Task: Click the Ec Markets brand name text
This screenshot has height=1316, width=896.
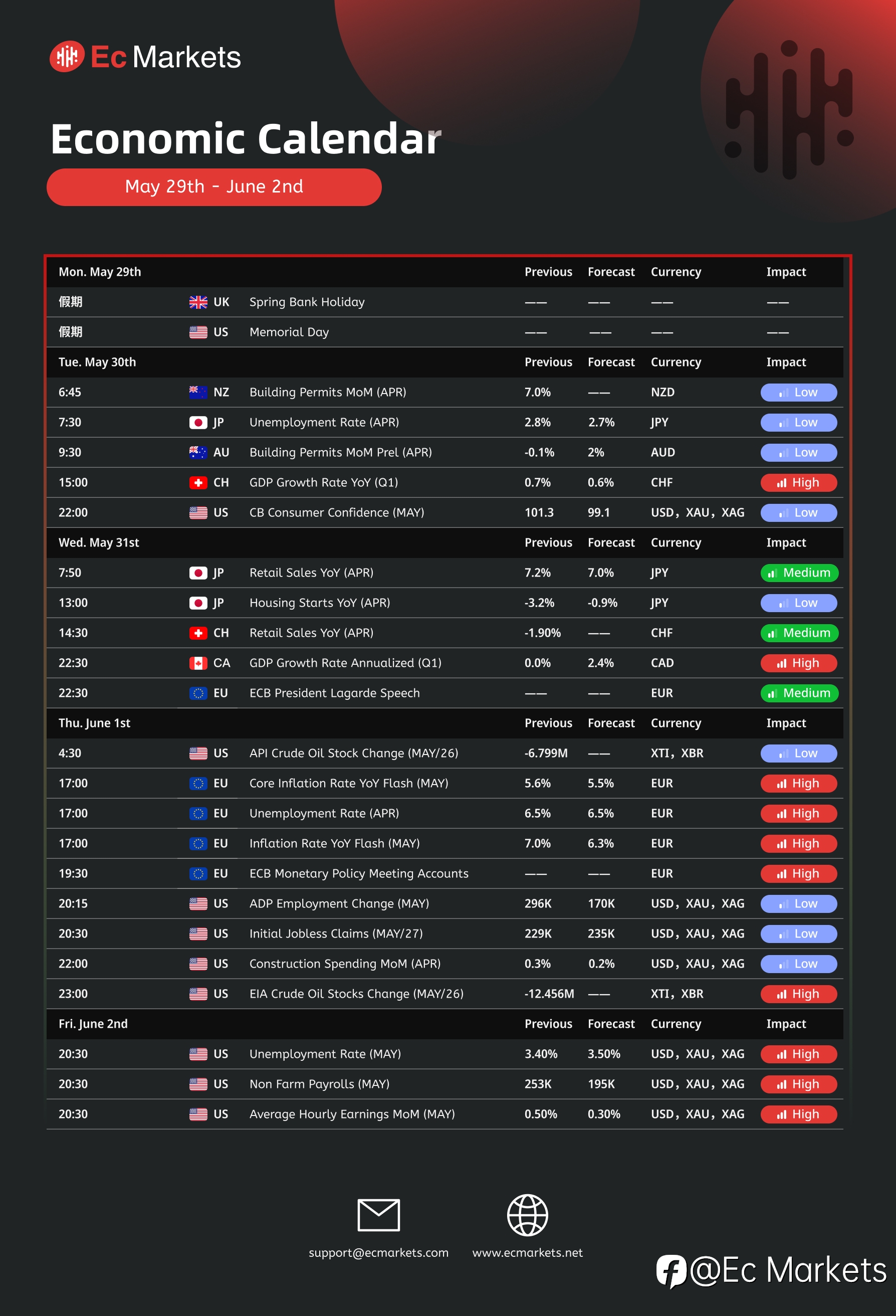Action: point(166,57)
